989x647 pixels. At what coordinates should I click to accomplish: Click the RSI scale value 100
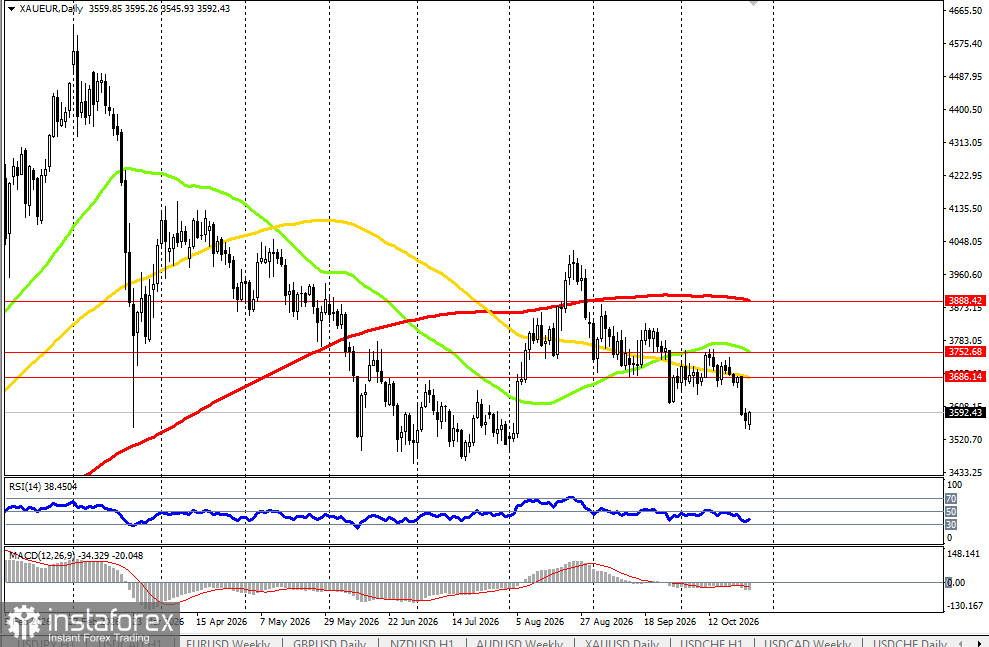[955, 485]
